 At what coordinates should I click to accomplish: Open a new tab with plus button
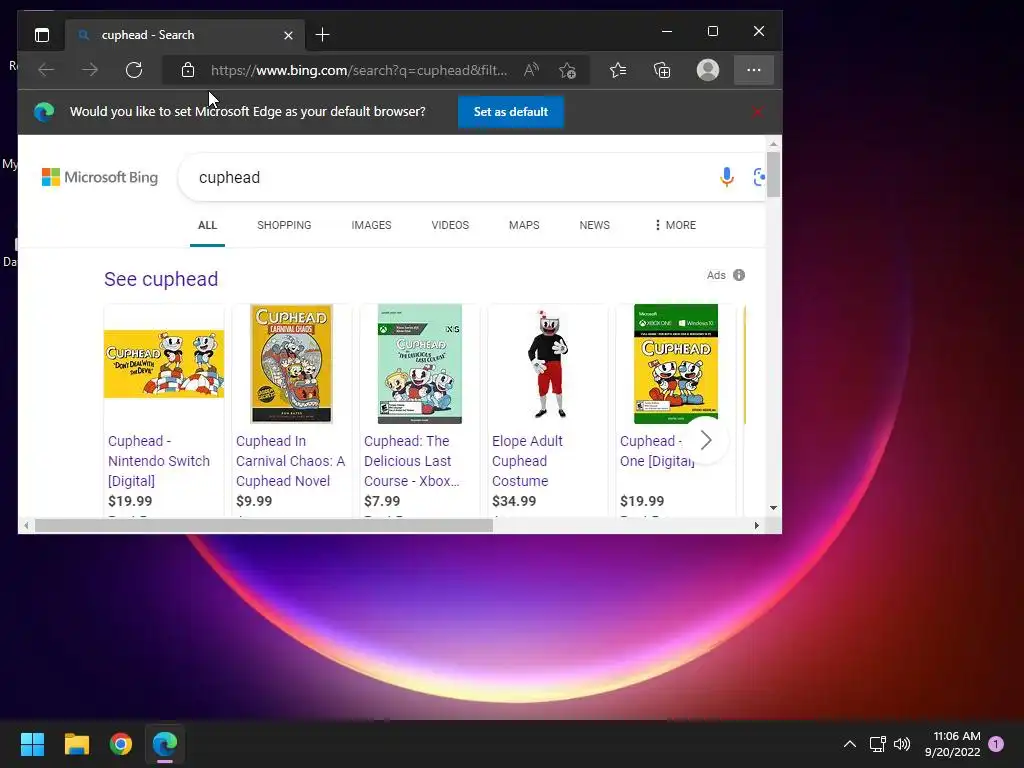click(323, 35)
